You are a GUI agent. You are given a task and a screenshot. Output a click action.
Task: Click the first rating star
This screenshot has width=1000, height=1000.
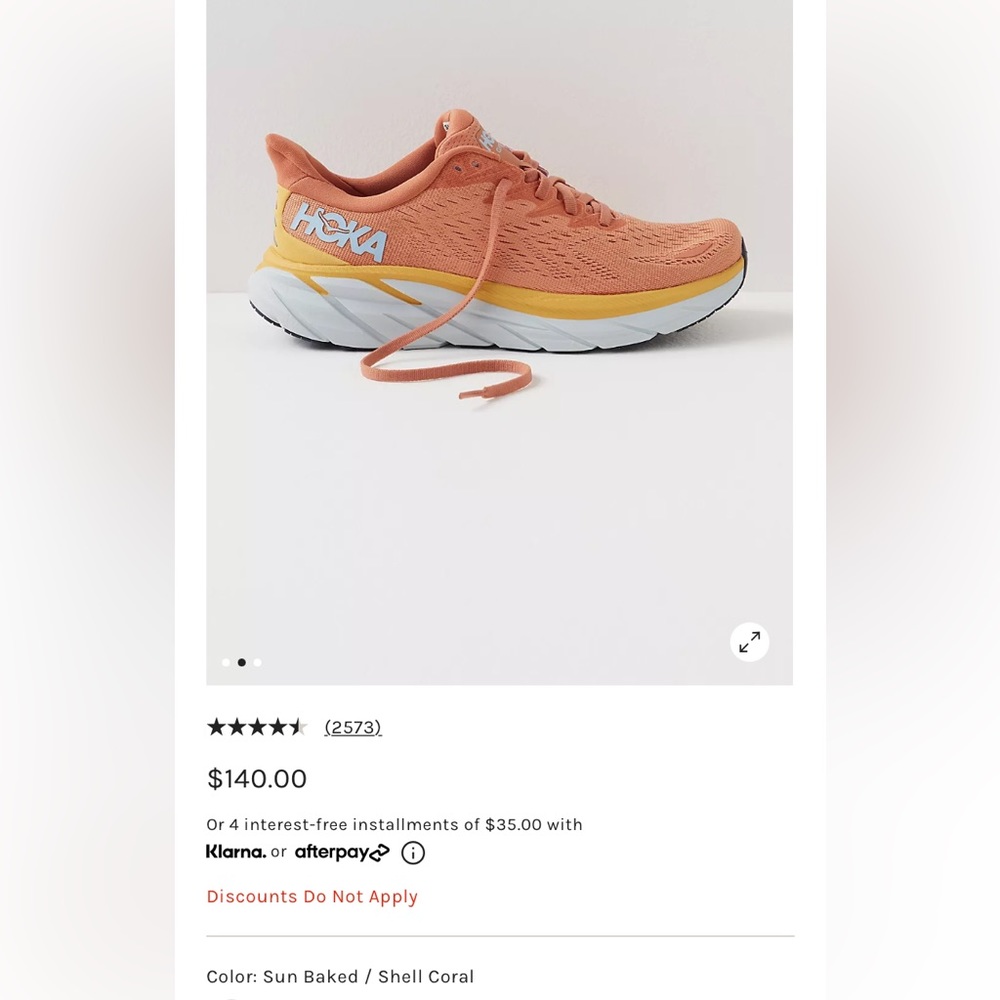(x=215, y=727)
